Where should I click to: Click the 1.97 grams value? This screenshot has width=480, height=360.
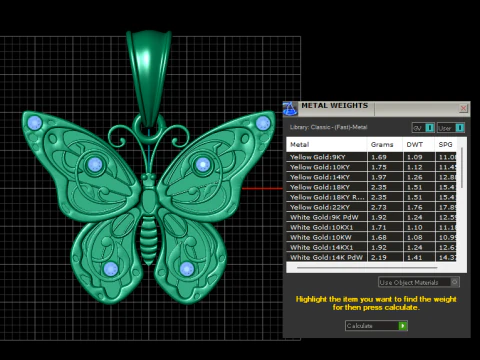coord(379,177)
